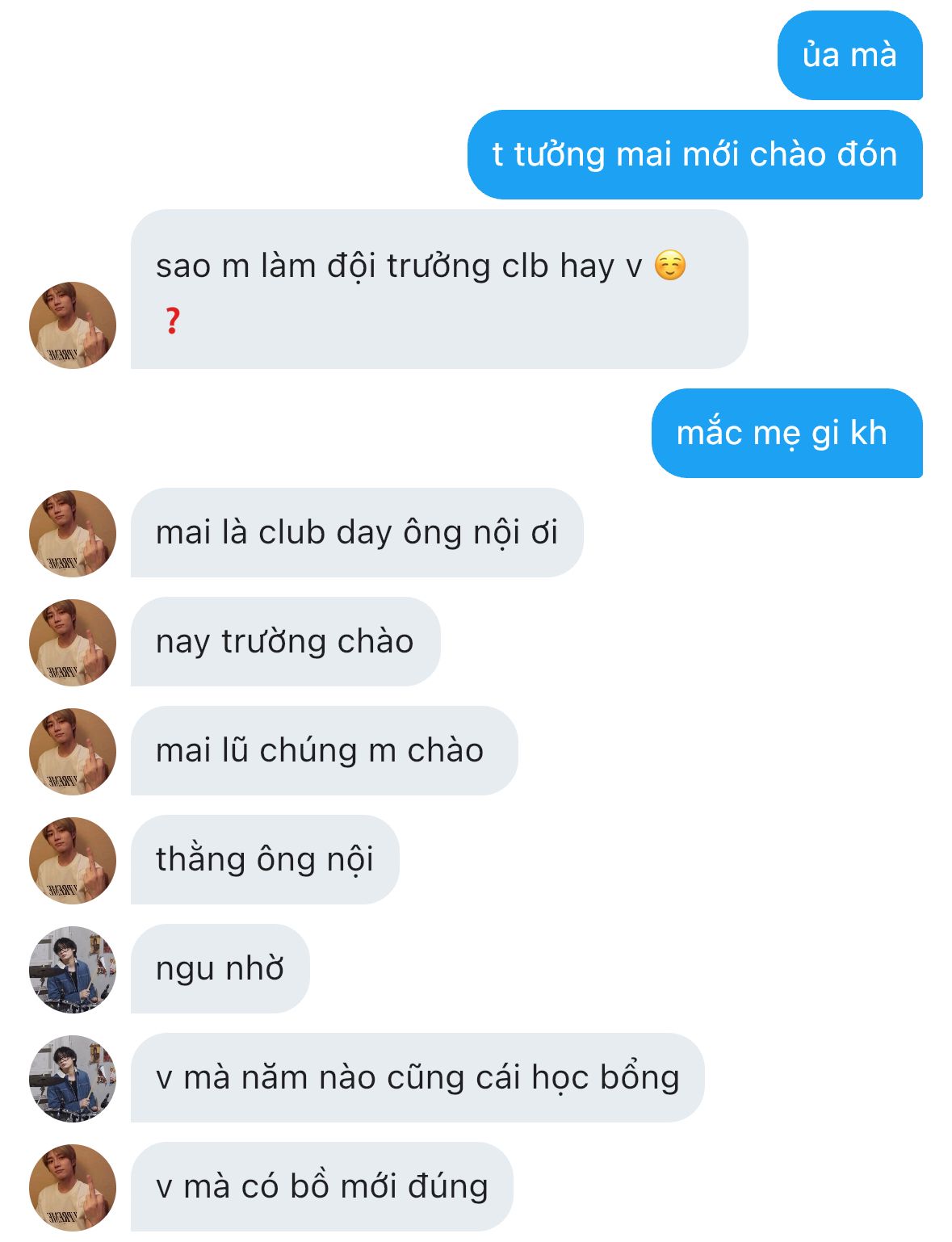The image size is (952, 1242).
Task: Select the 'thằng ông nội' message
Action: point(265,860)
